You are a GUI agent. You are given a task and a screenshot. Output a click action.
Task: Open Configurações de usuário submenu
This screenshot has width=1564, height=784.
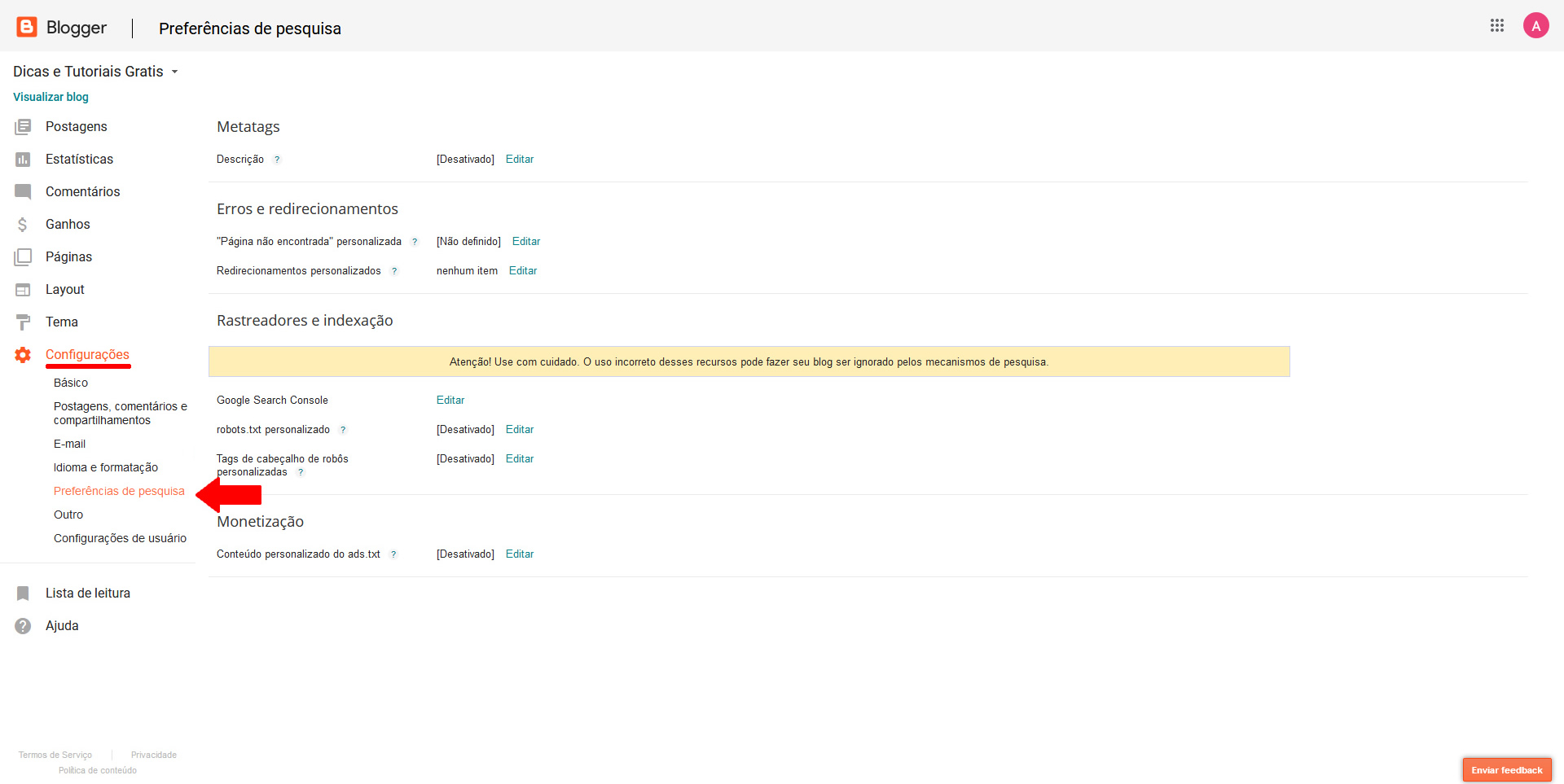[120, 538]
